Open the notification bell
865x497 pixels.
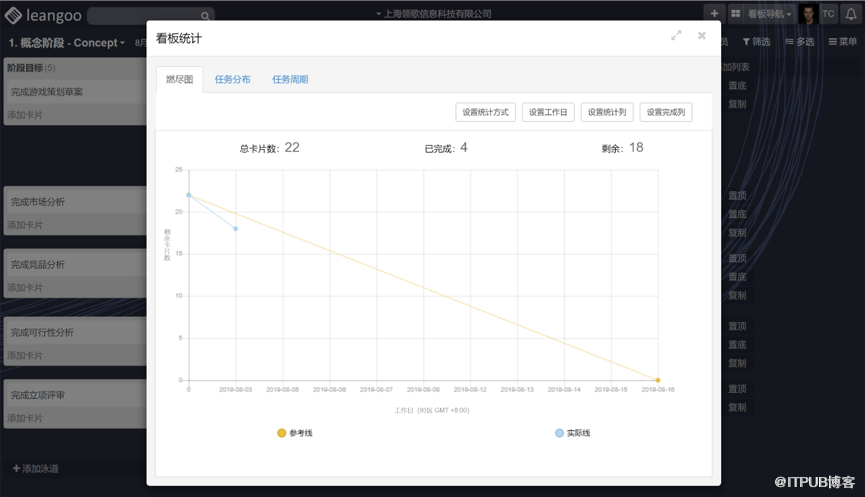851,14
